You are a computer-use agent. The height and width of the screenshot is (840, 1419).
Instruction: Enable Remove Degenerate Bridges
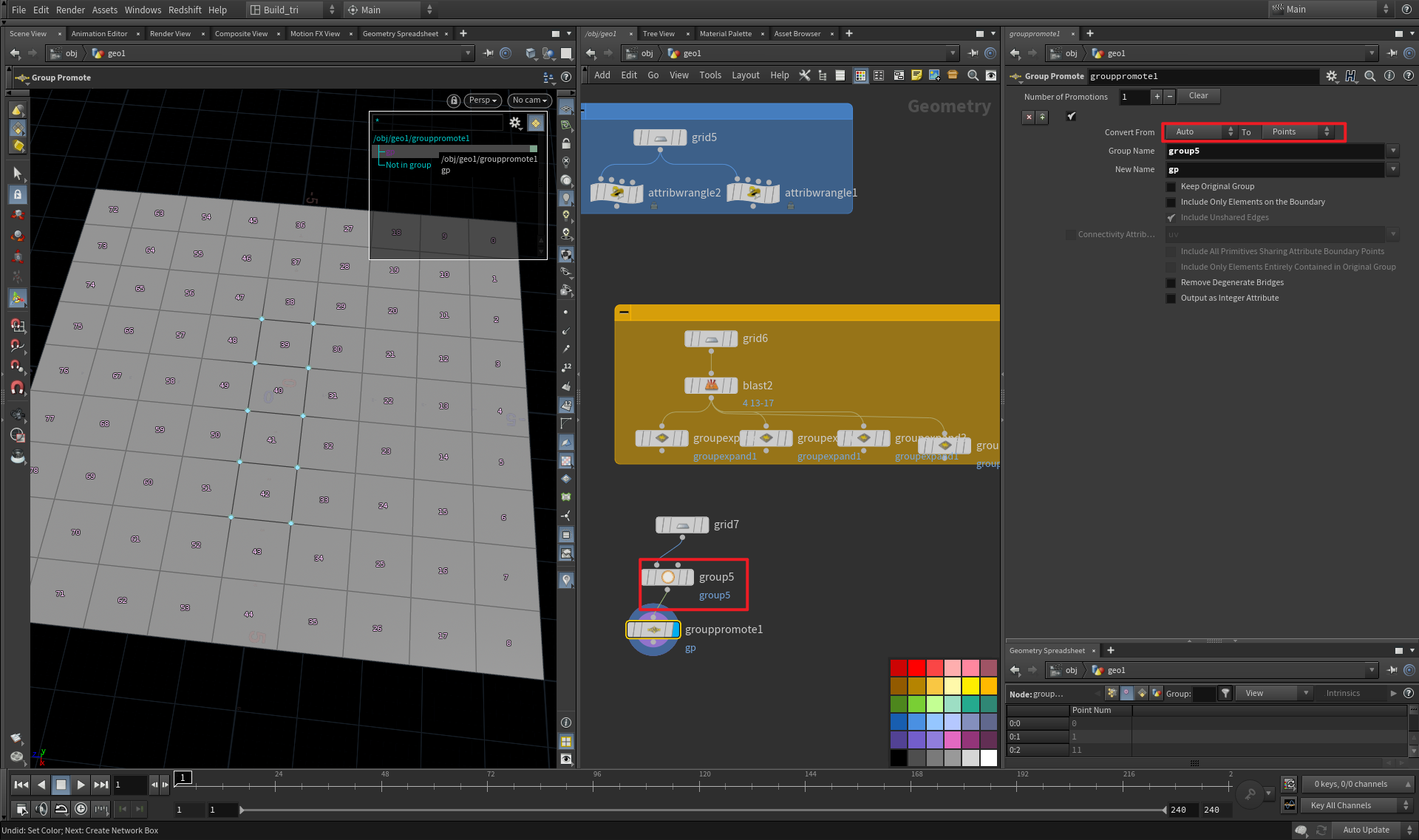(1171, 282)
